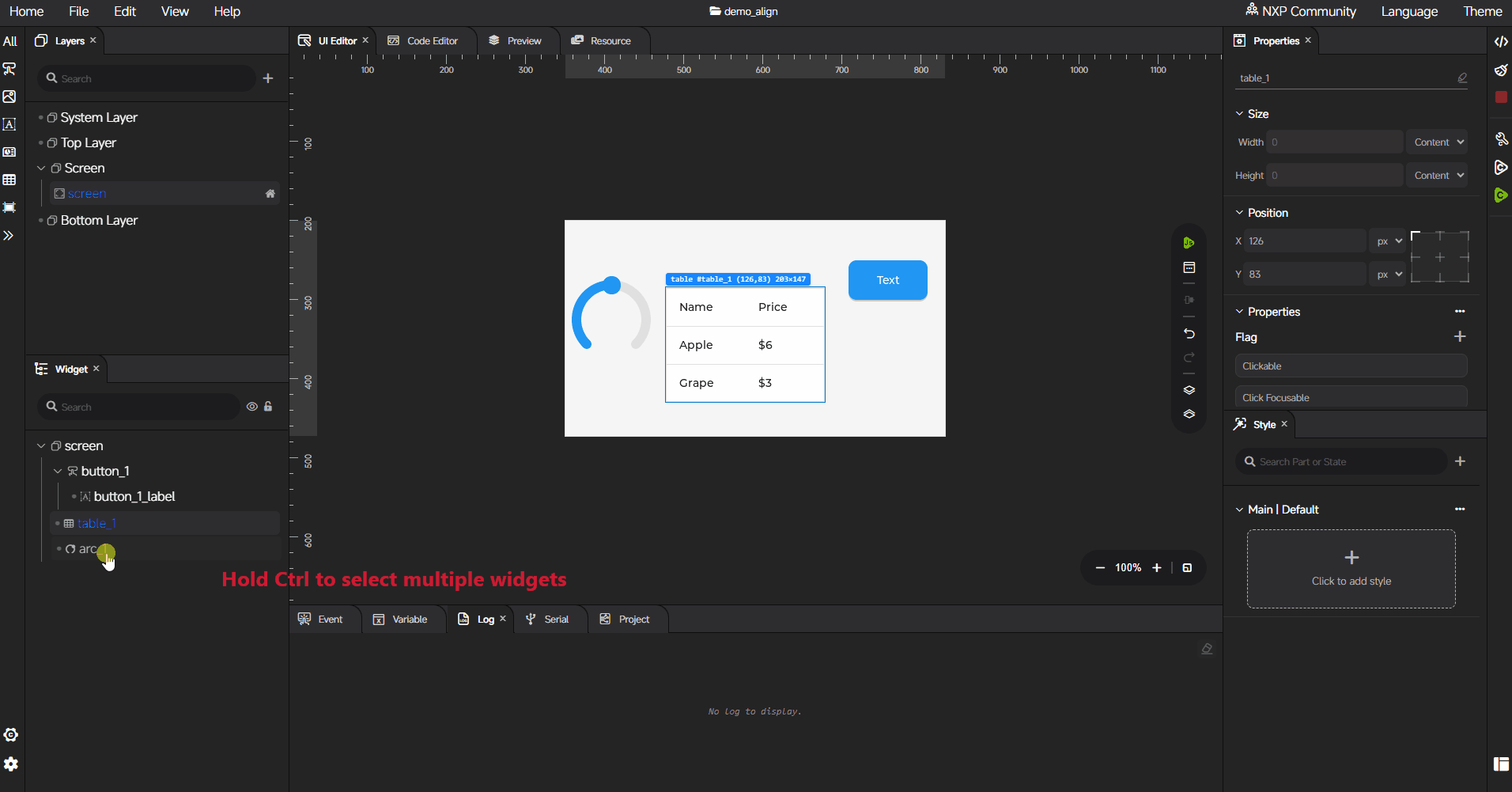Viewport: 1512px width, 792px height.
Task: Collapse the Main | Default style section
Action: (1239, 510)
